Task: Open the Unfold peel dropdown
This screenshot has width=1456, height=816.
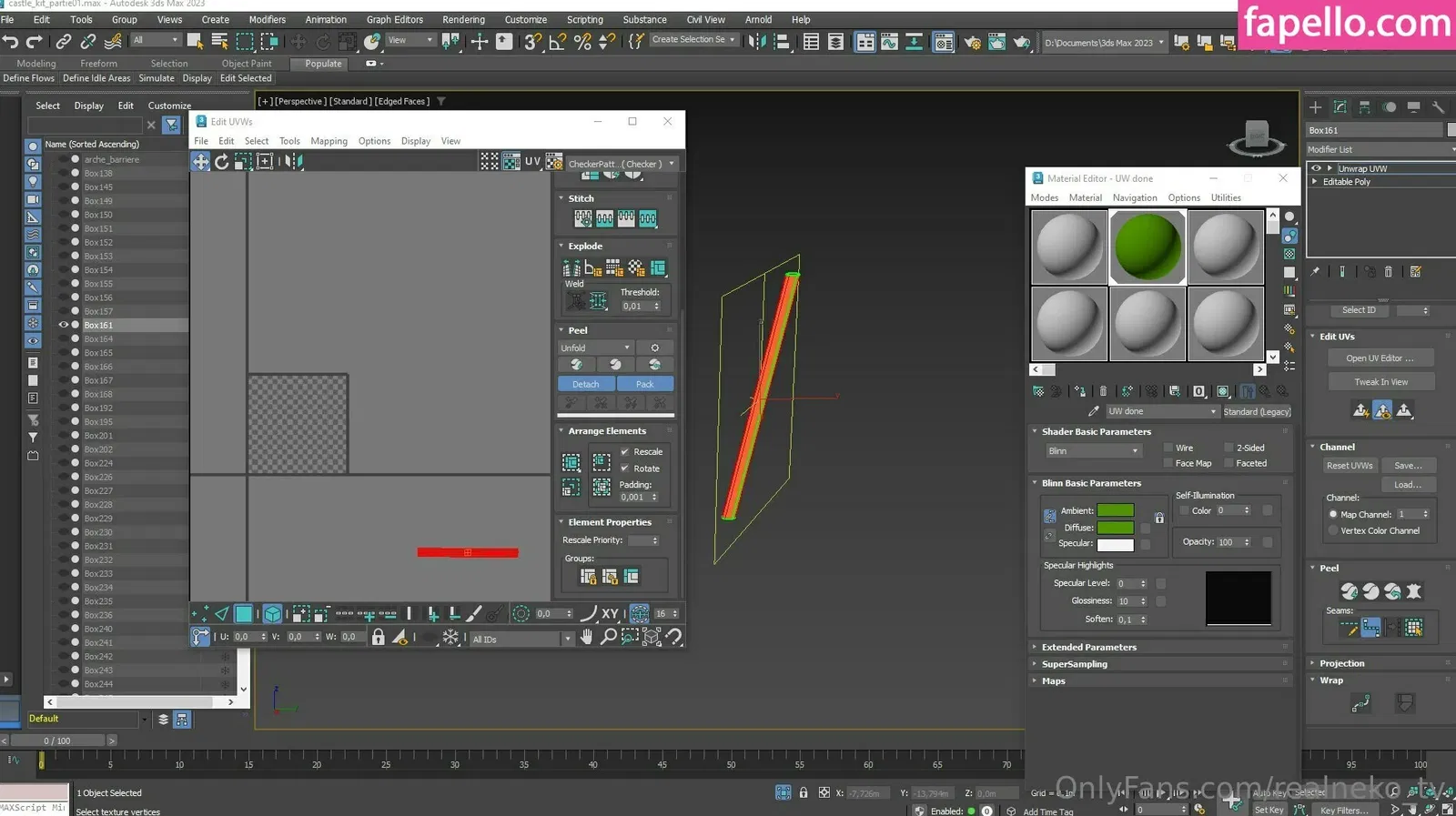Action: coord(595,348)
